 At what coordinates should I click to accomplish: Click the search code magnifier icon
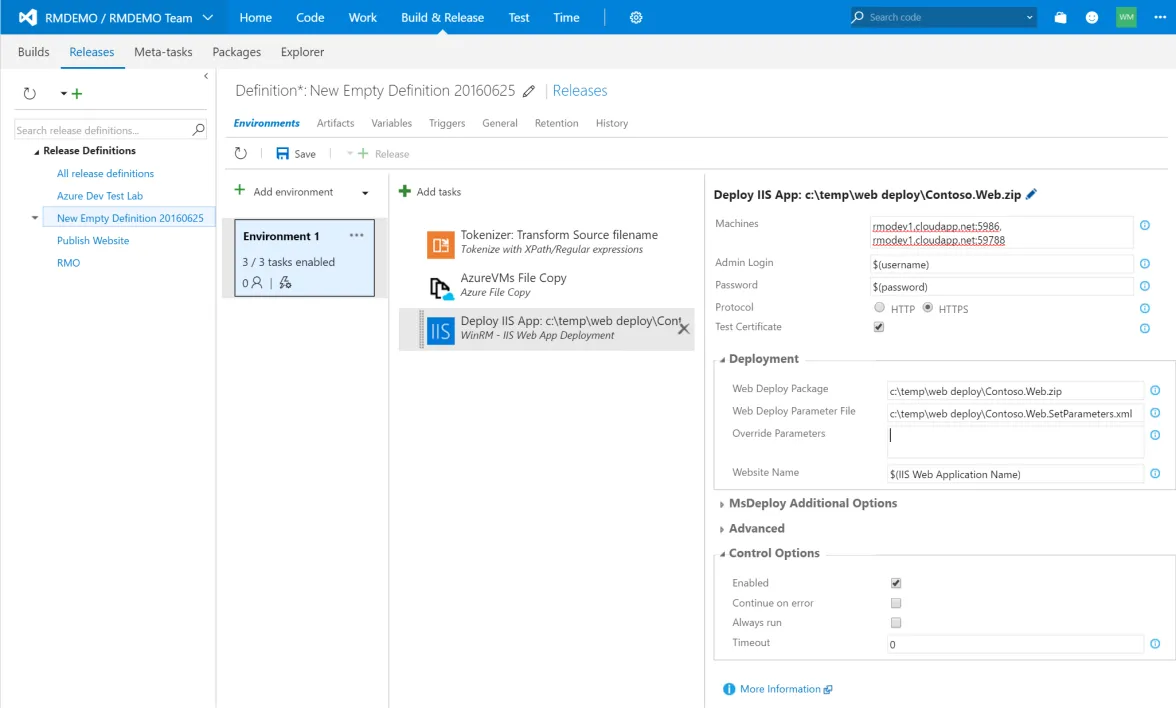(x=857, y=16)
